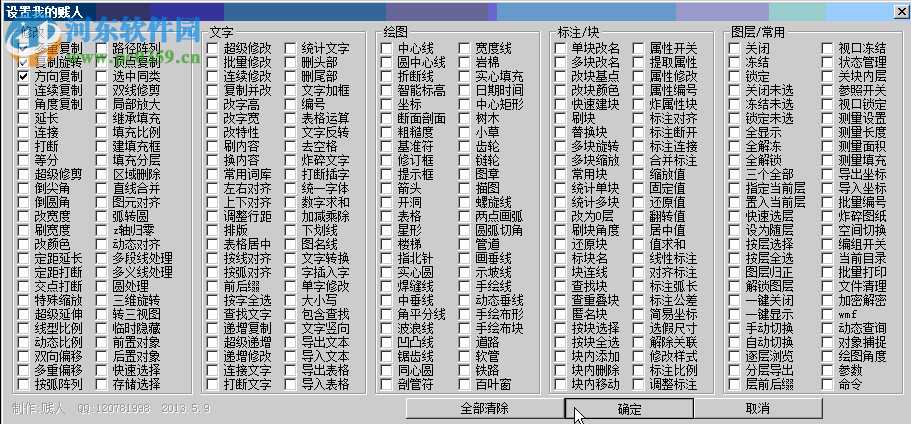This screenshot has height=424, width=911.
Task: Uncheck the 方向复制 checkbox
Action: [x=23, y=76]
